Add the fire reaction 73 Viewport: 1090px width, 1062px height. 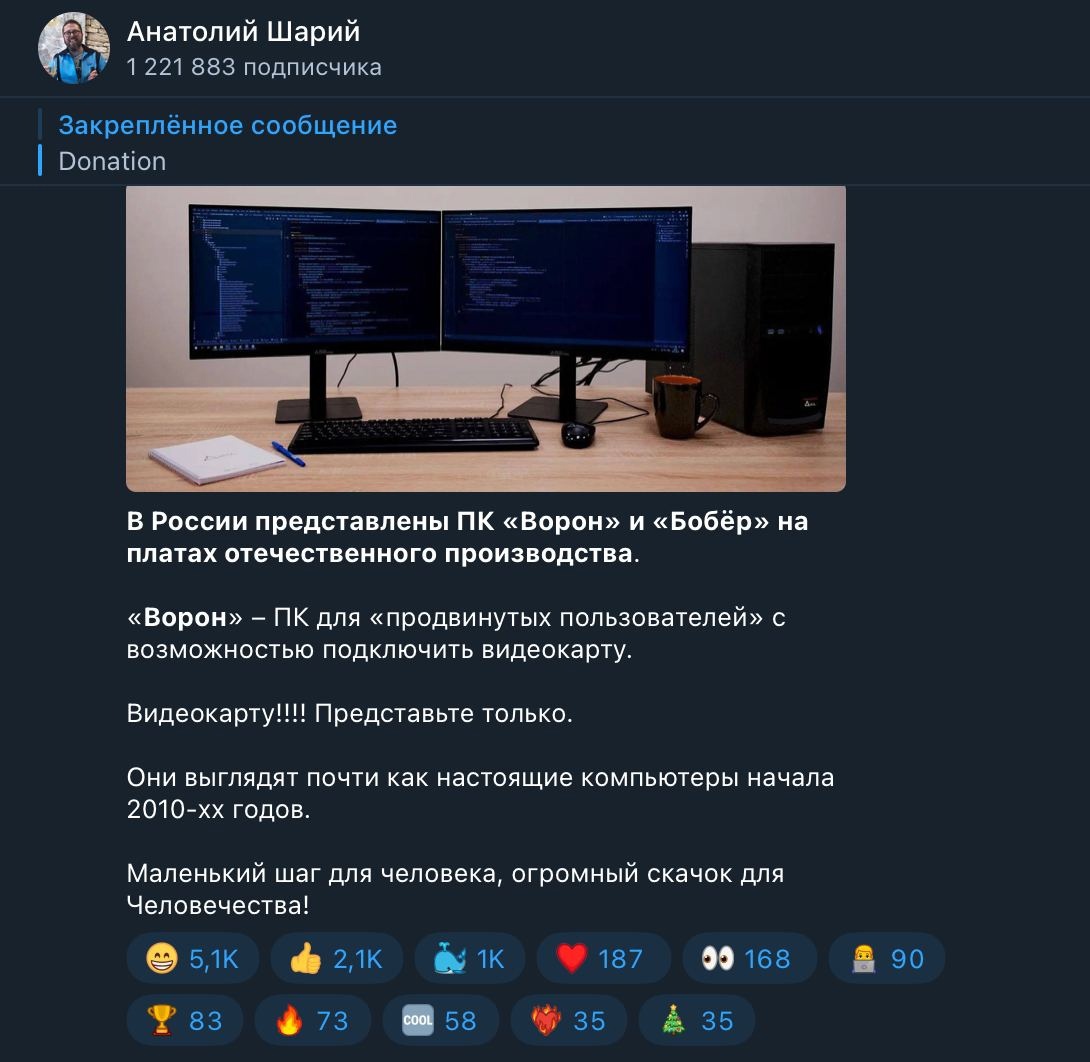tap(312, 1020)
